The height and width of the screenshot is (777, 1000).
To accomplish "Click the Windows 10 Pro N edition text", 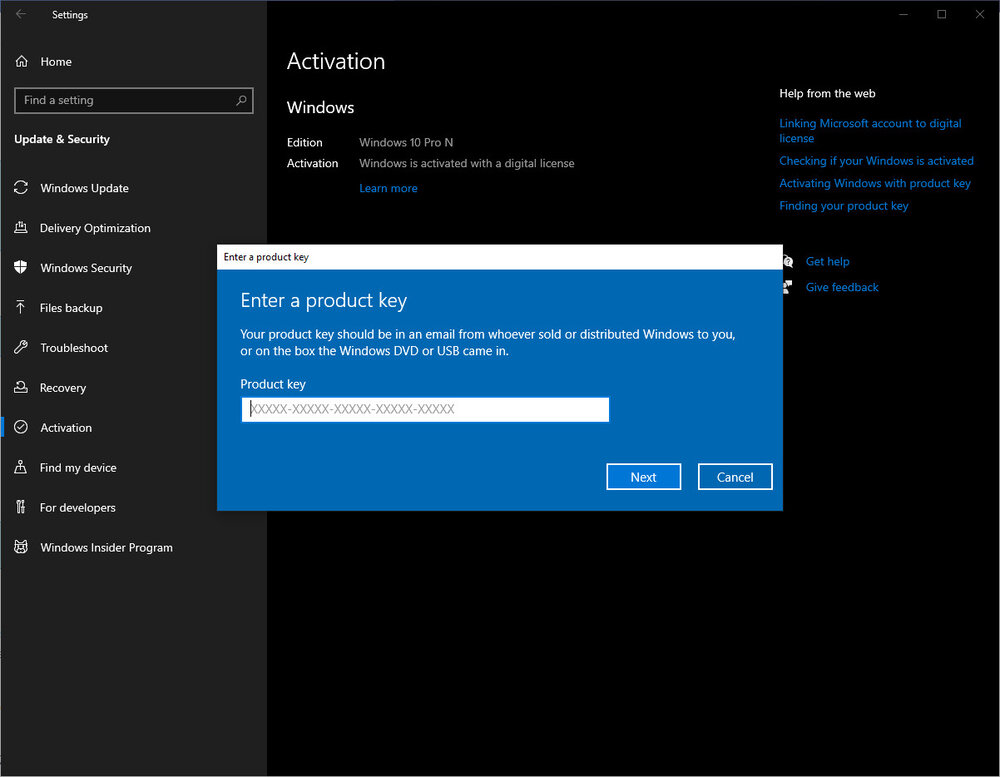I will coord(406,142).
